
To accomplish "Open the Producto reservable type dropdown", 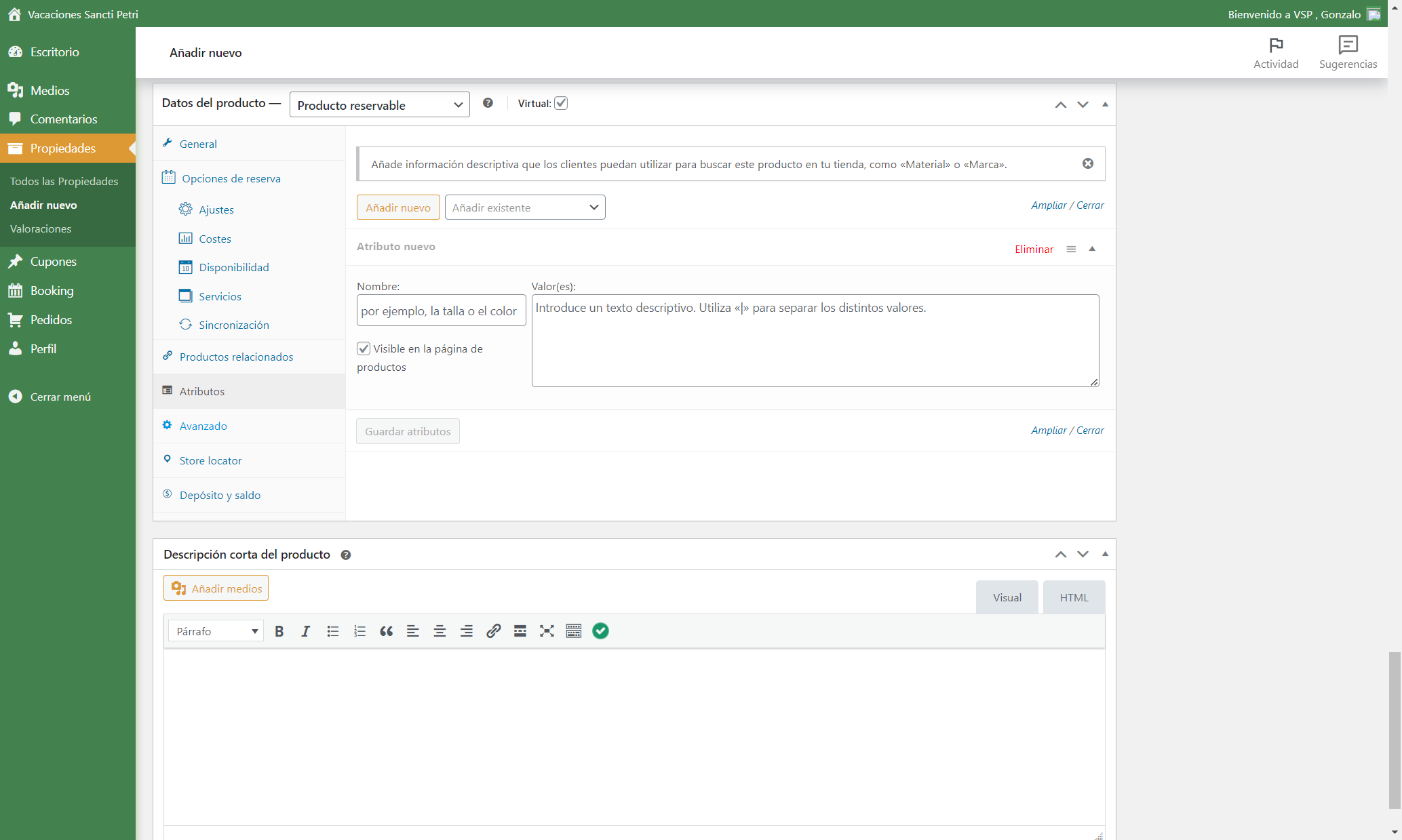I will click(380, 104).
